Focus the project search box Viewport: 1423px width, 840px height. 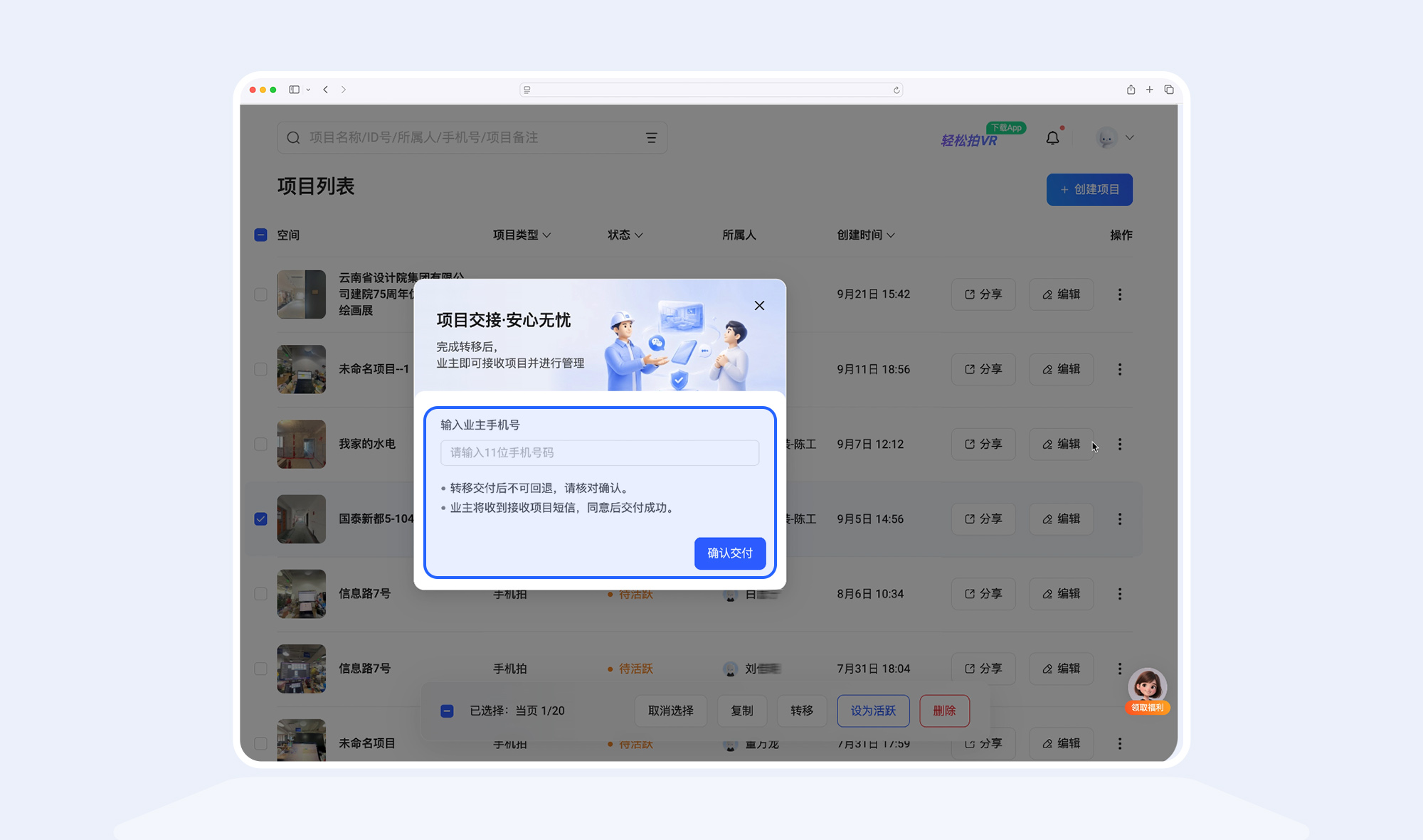coord(472,138)
